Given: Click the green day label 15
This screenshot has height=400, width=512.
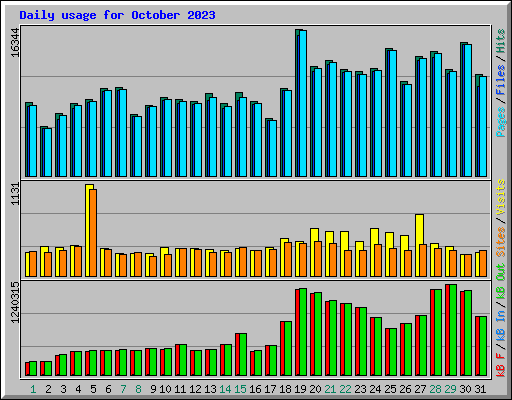Looking at the screenshot, I should (240, 389).
